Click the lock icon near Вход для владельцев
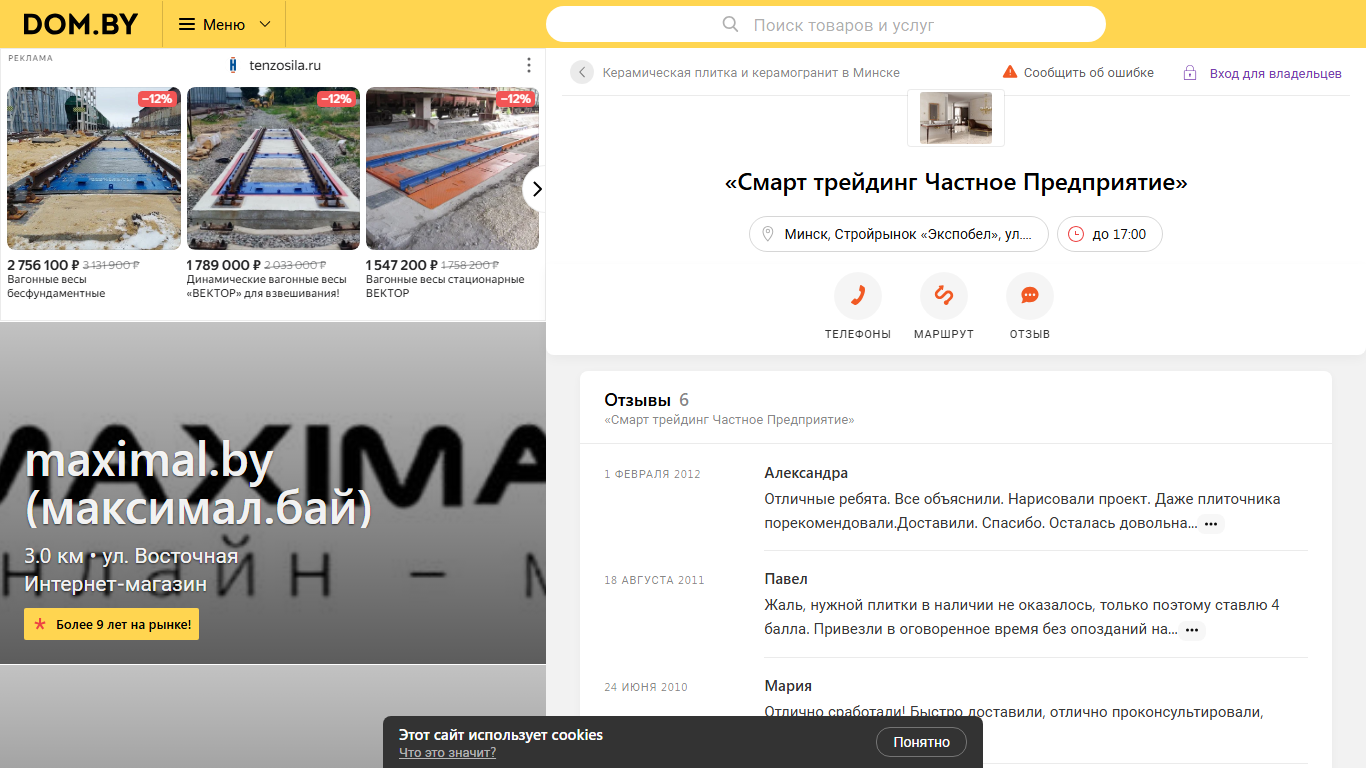This screenshot has height=768, width=1366. pyautogui.click(x=1190, y=73)
